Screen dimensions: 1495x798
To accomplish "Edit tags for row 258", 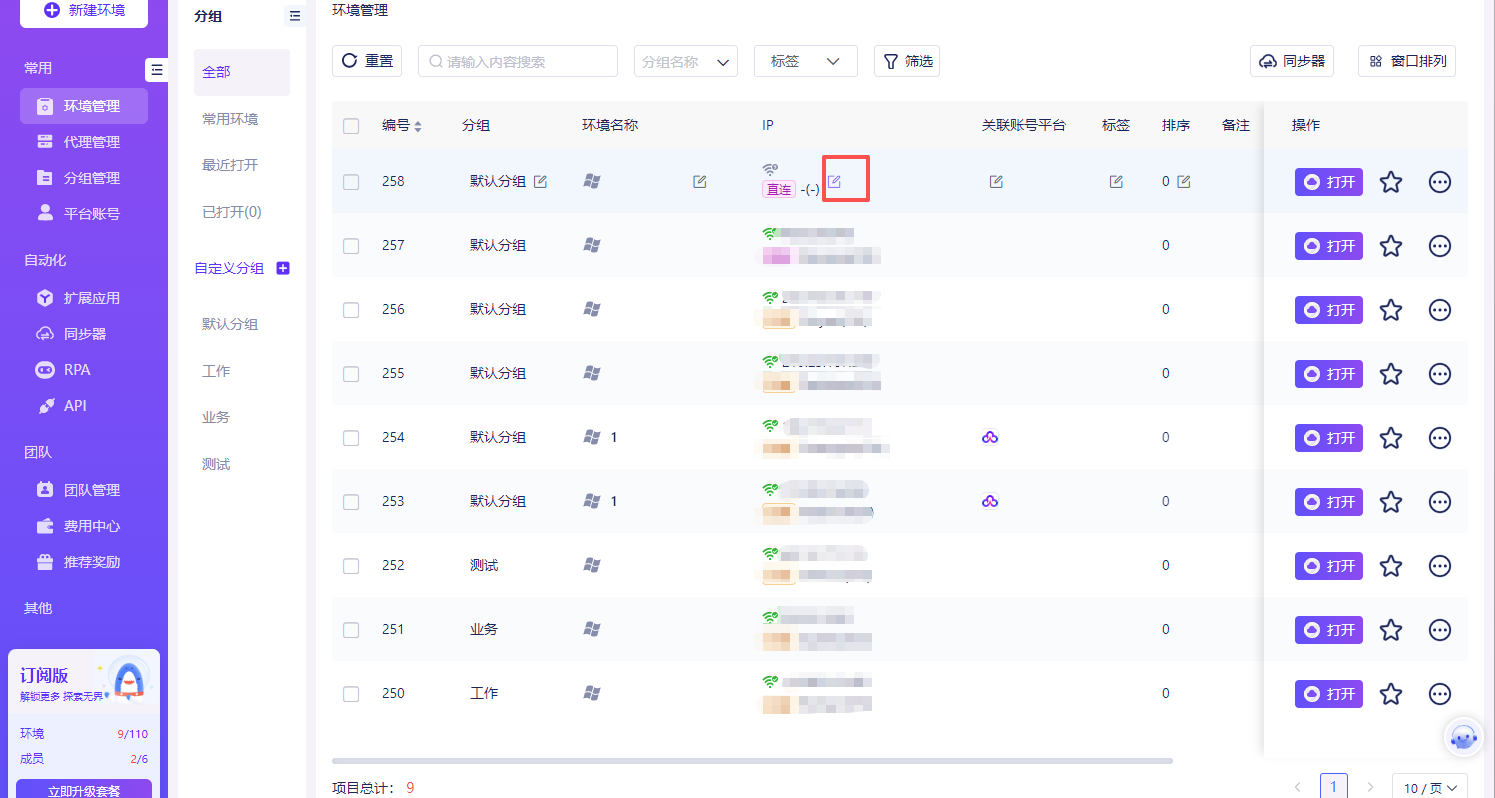I will tap(1116, 181).
